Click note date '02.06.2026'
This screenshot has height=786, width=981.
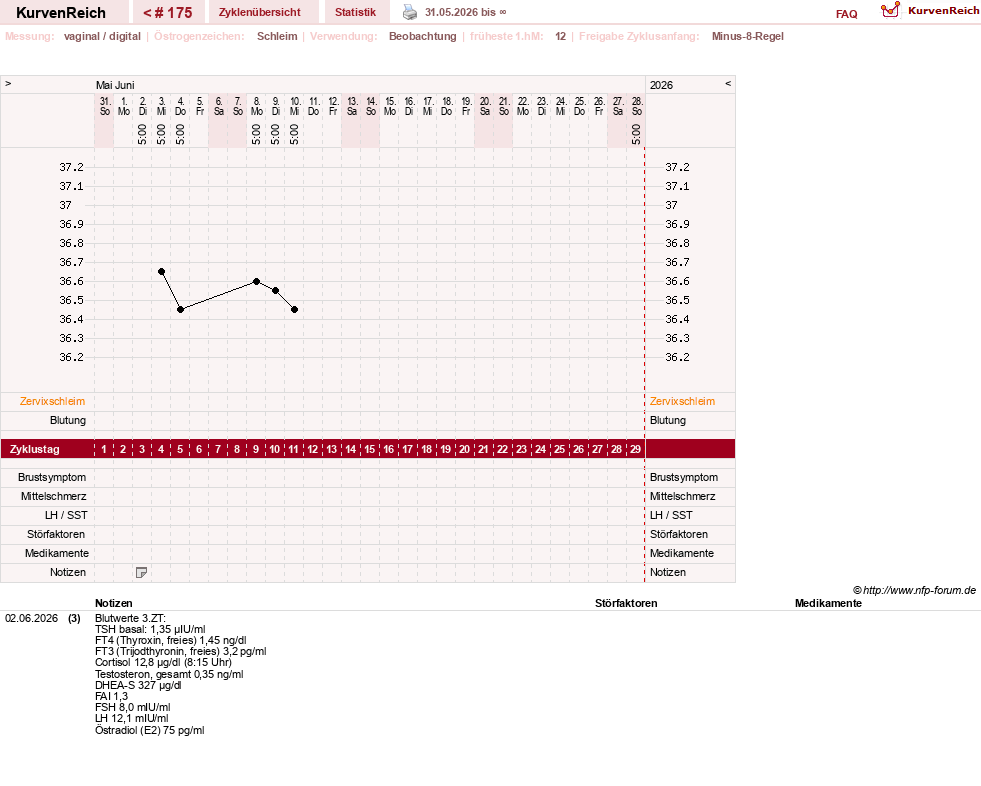[x=31, y=618]
